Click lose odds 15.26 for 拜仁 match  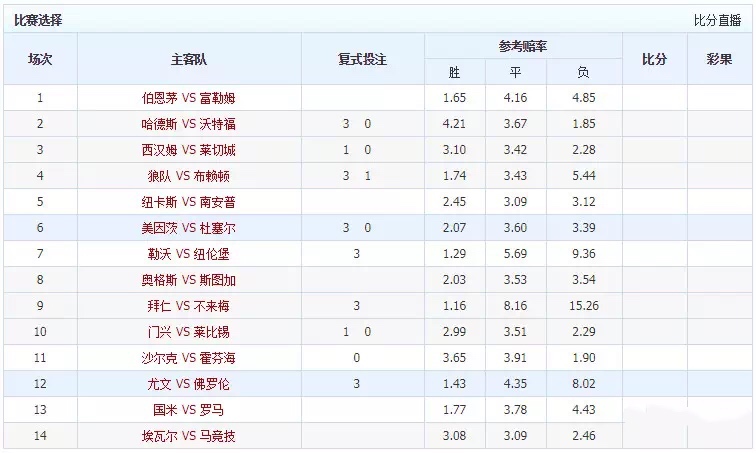[584, 306]
